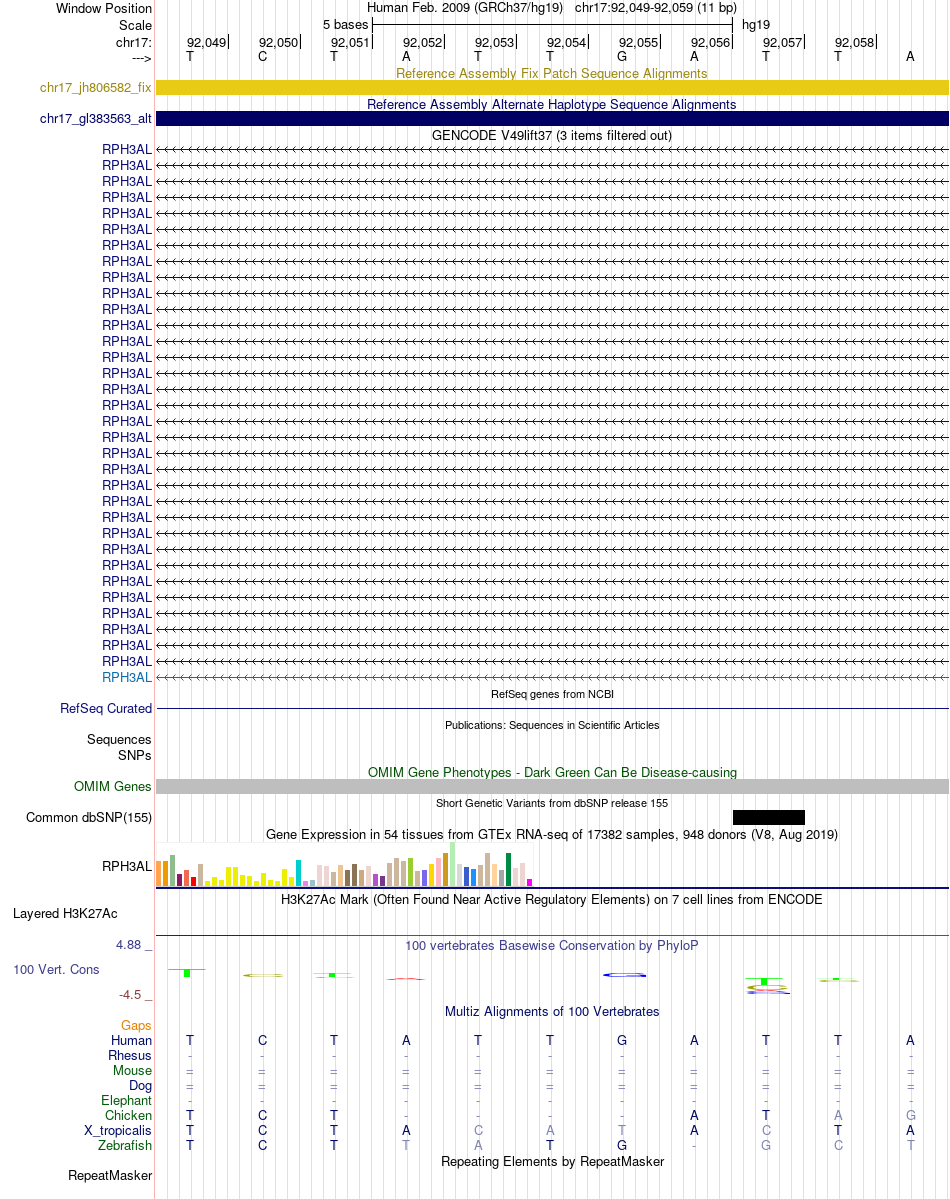Click the 5 bases scale bar text
950x1199 pixels.
tap(345, 24)
